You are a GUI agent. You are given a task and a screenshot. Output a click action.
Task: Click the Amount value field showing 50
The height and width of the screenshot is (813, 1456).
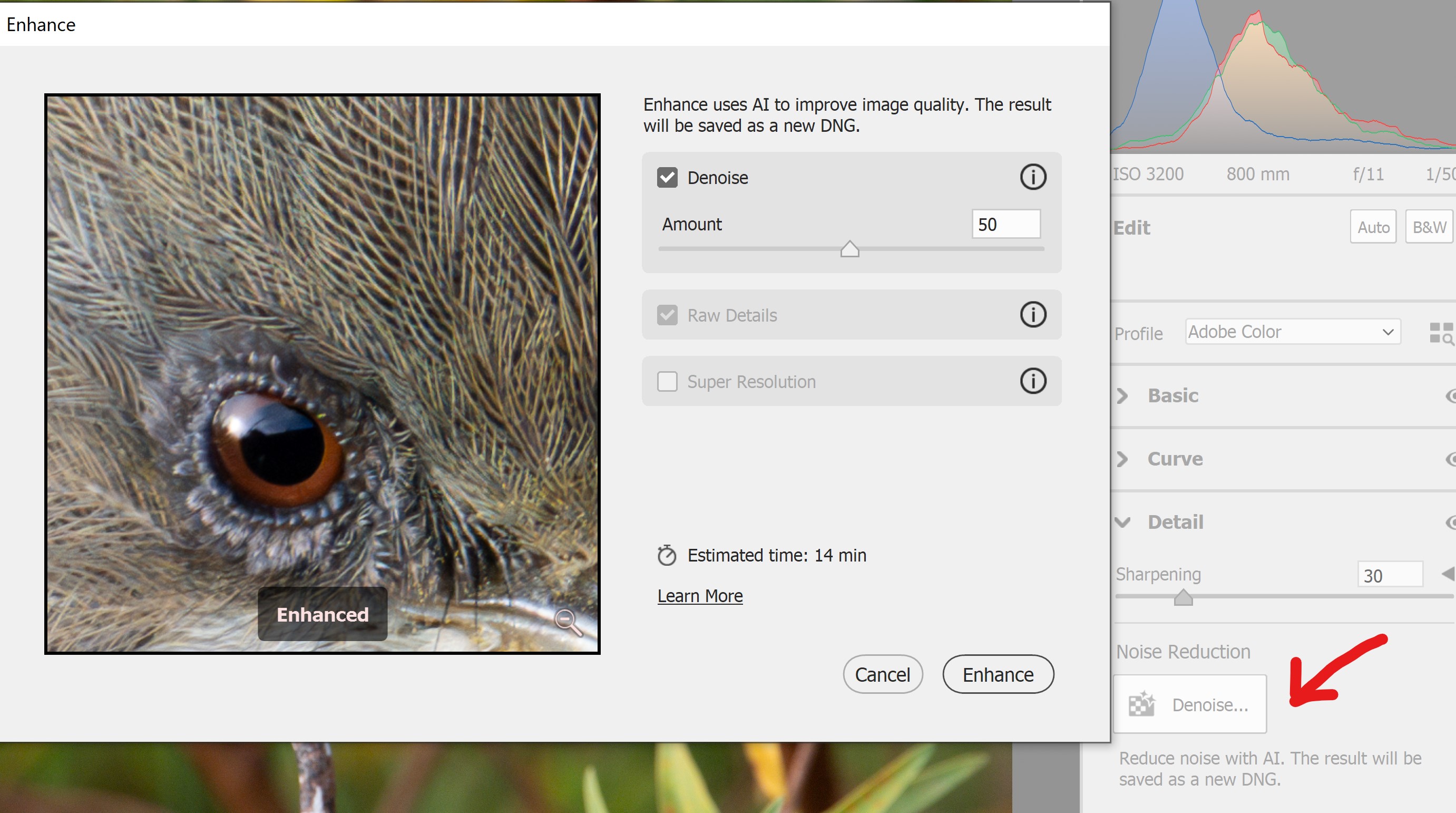pos(1006,224)
